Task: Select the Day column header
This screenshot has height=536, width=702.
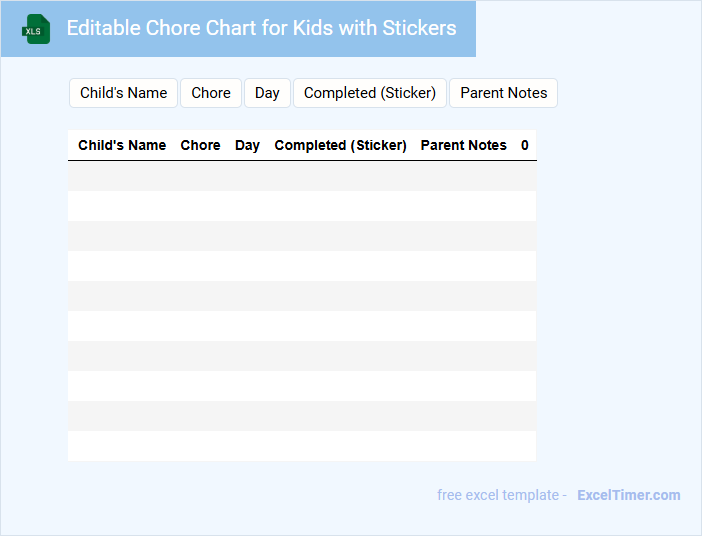Action: (x=247, y=145)
